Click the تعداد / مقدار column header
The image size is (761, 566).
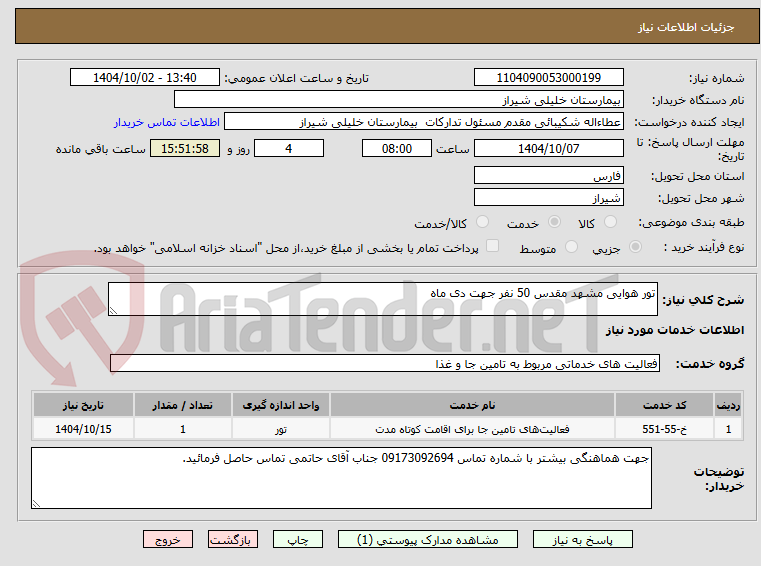(182, 405)
